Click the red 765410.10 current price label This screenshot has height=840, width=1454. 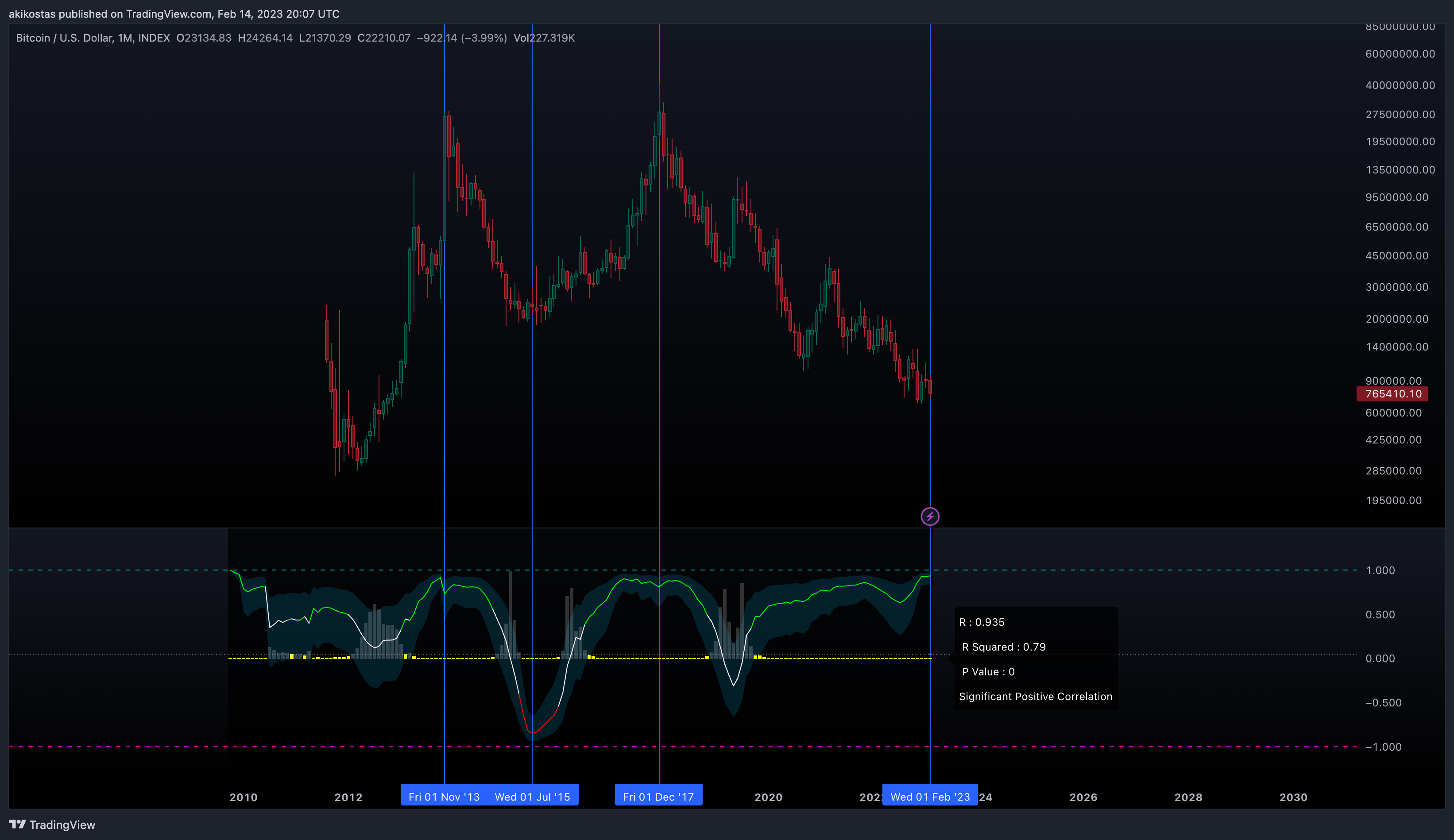tap(1392, 394)
